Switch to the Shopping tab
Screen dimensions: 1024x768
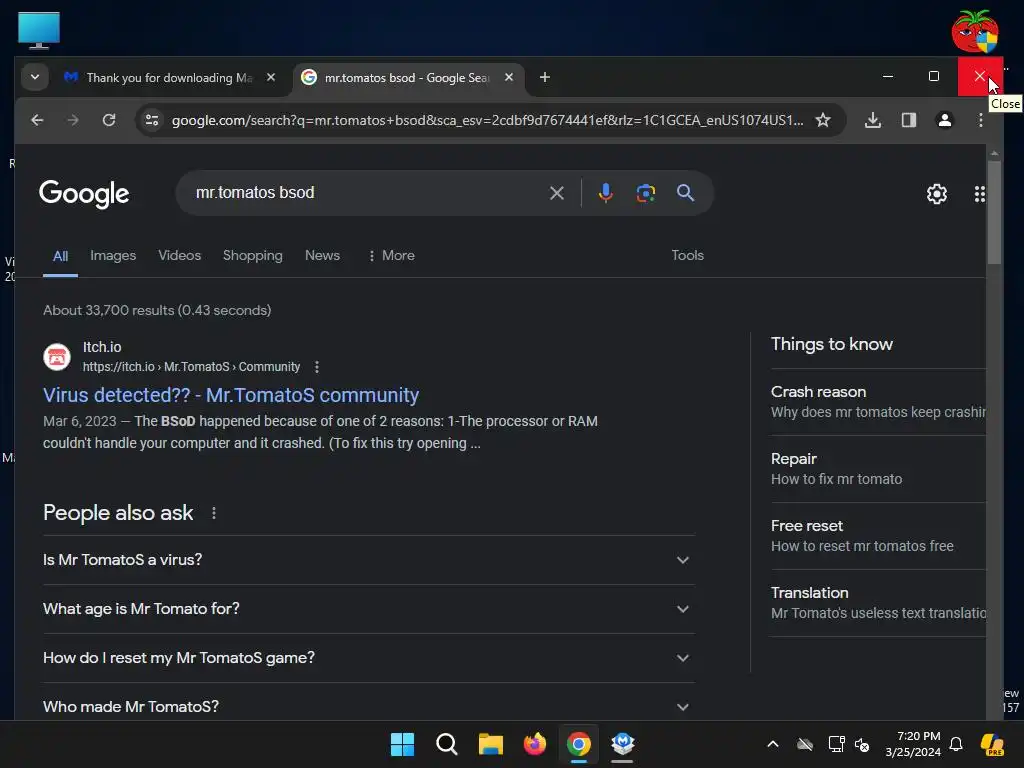point(253,255)
